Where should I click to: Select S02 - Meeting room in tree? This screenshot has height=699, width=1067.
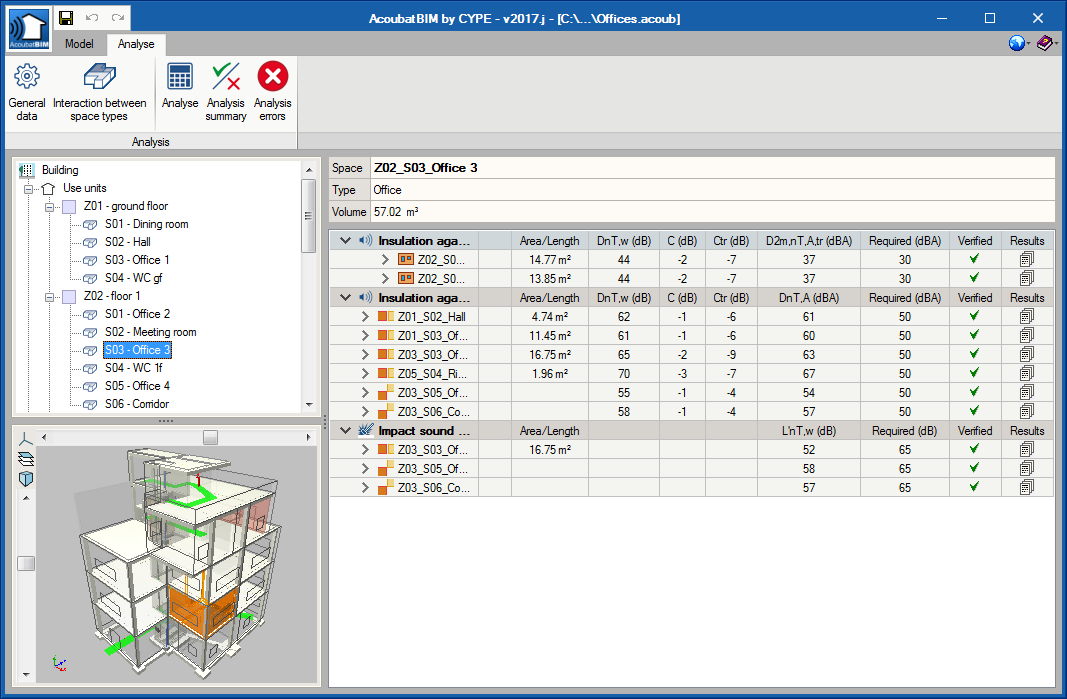click(150, 332)
